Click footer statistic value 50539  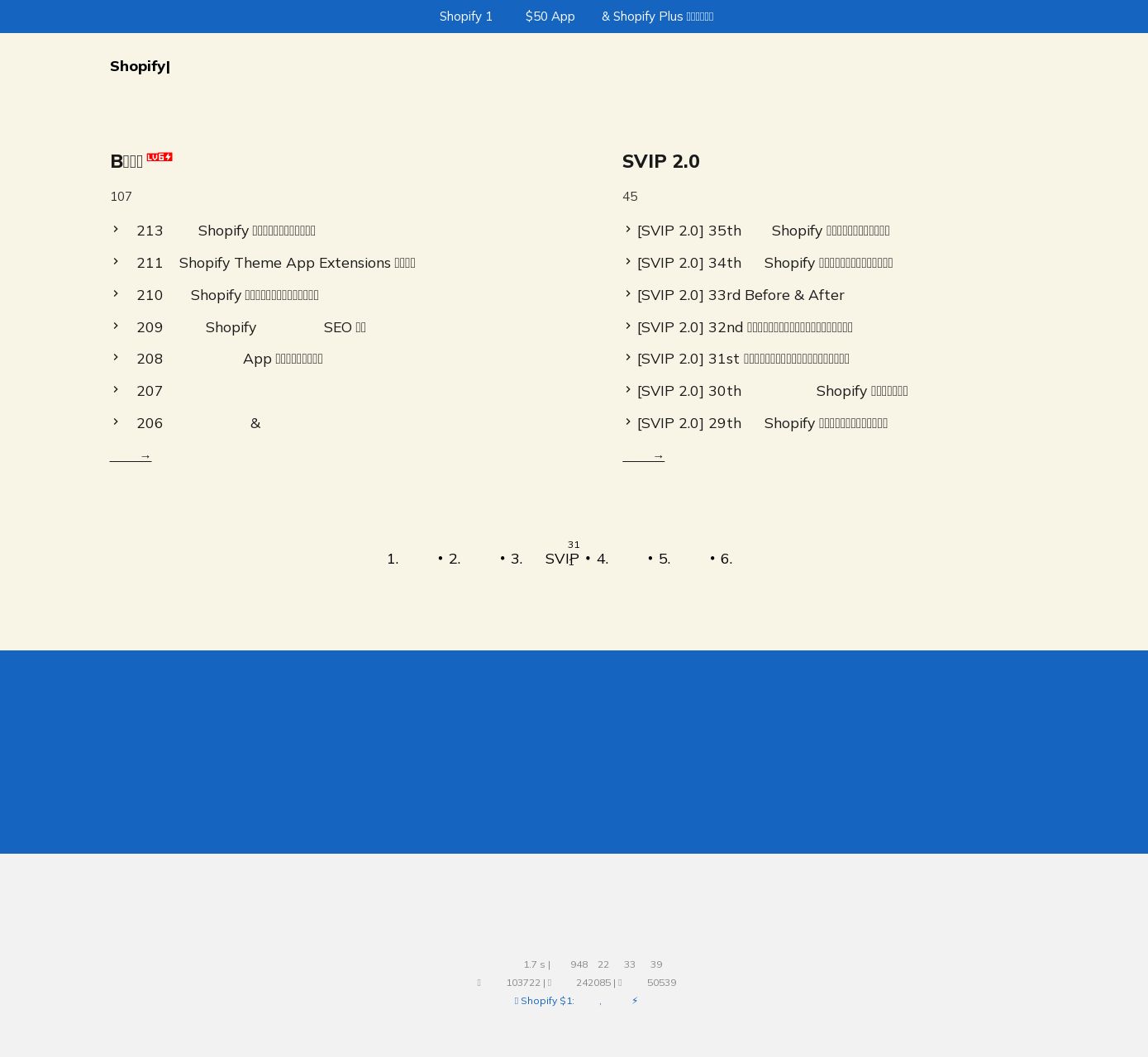pyautogui.click(x=661, y=983)
